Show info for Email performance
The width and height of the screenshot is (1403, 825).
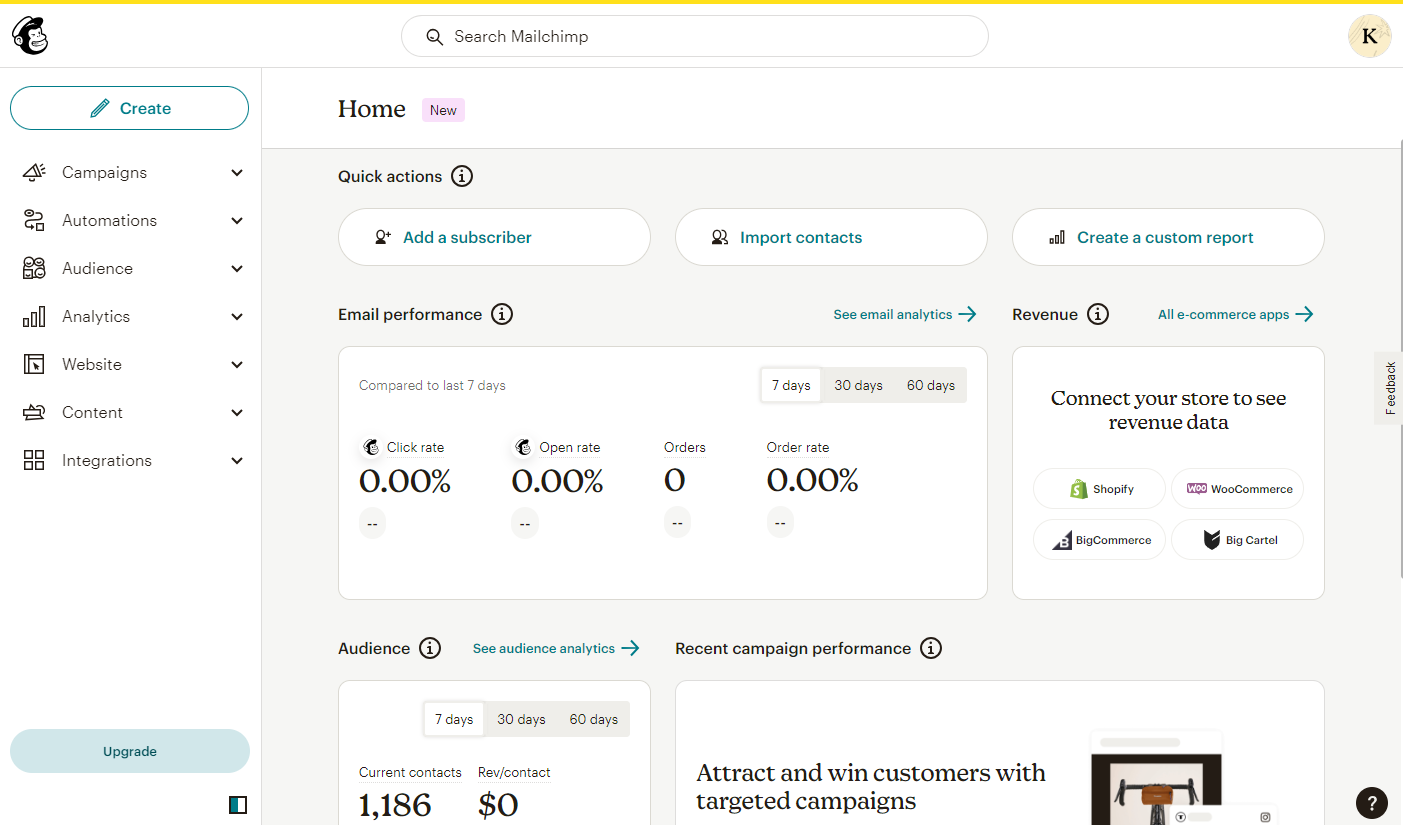coord(502,315)
